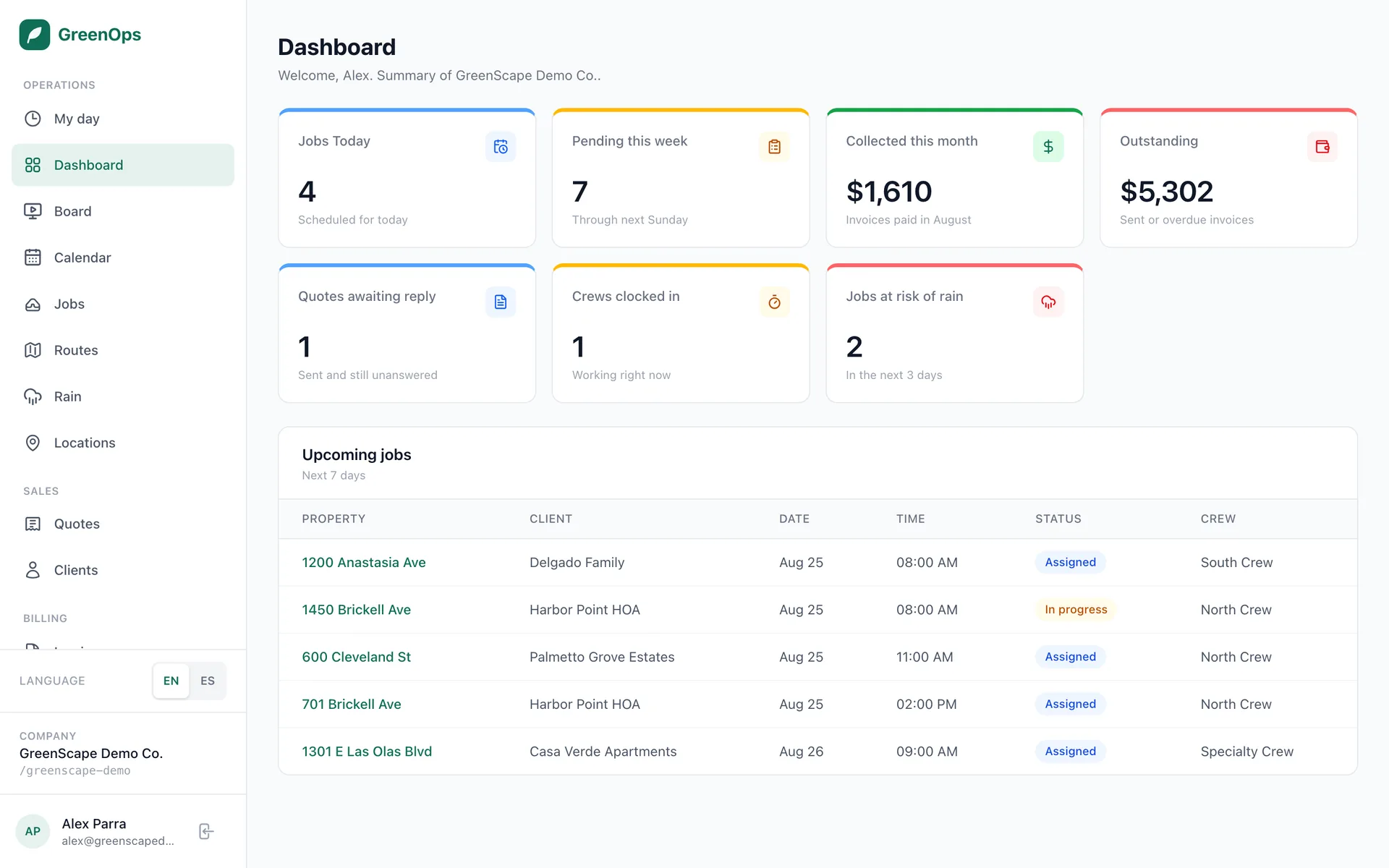This screenshot has width=1389, height=868.
Task: Click the STATUS column header
Action: 1058,519
